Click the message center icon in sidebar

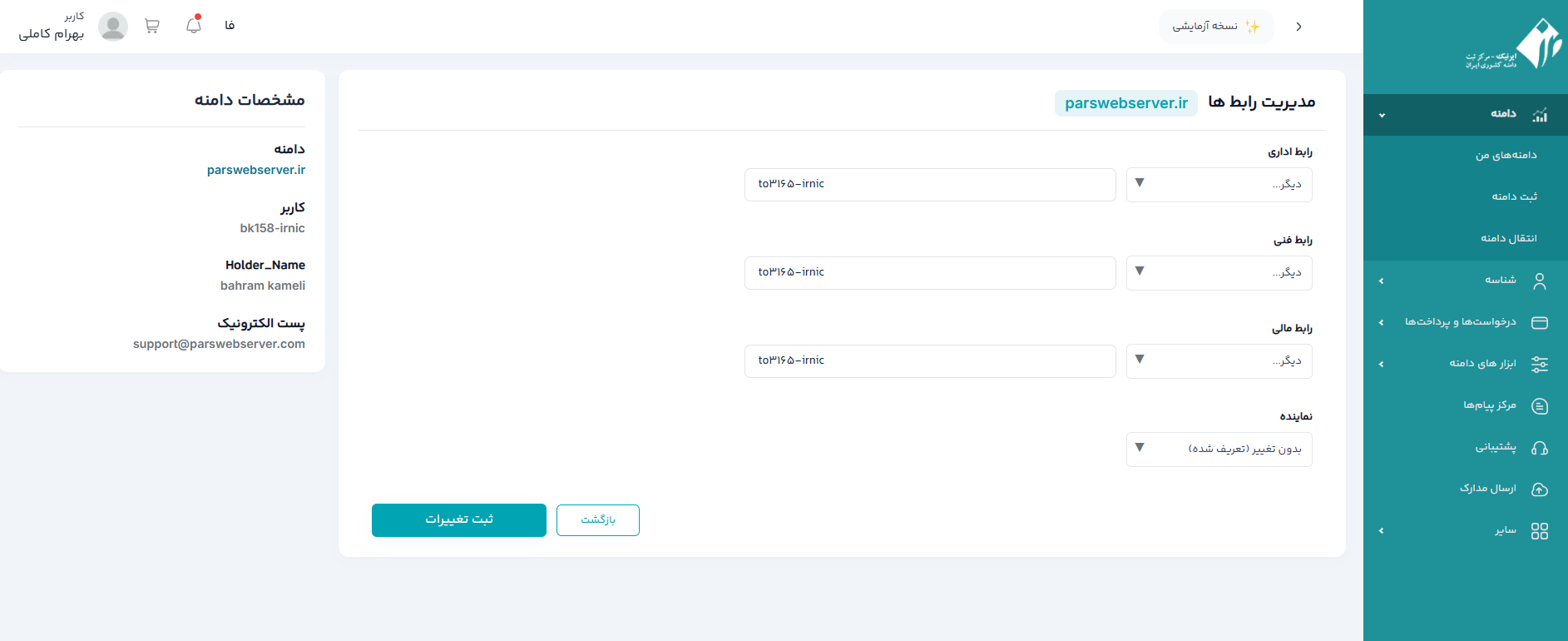(1539, 406)
